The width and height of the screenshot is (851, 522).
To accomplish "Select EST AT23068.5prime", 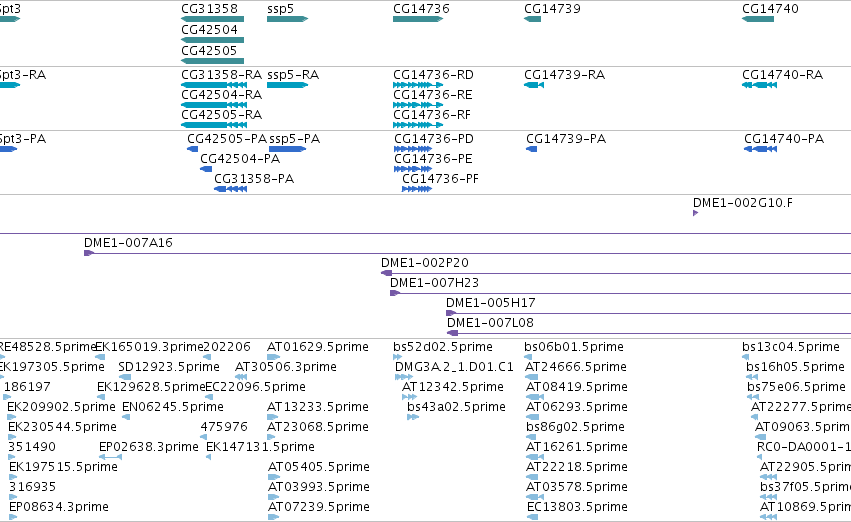I will (318, 428).
